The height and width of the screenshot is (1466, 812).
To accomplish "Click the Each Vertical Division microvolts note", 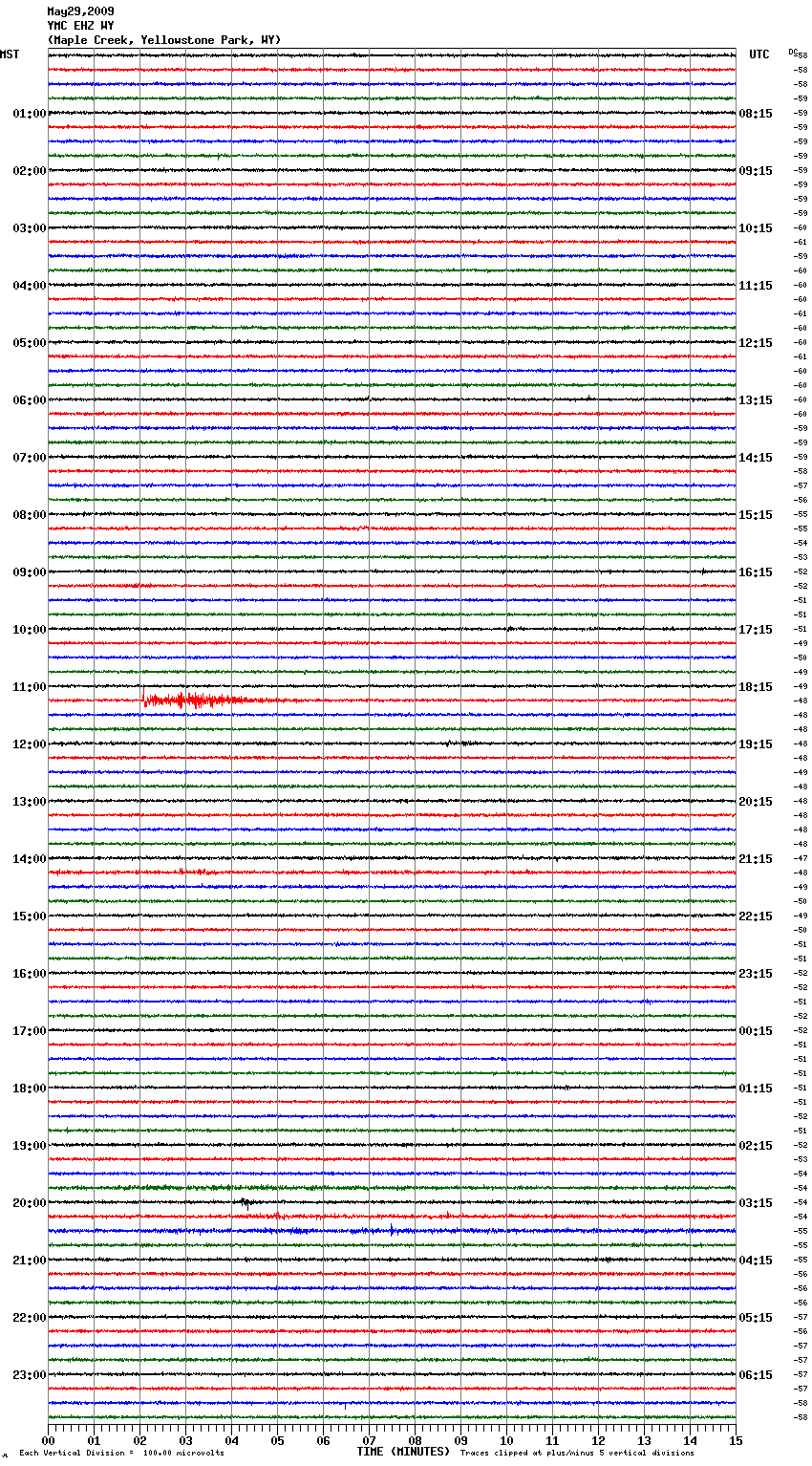I will 122,1453.
